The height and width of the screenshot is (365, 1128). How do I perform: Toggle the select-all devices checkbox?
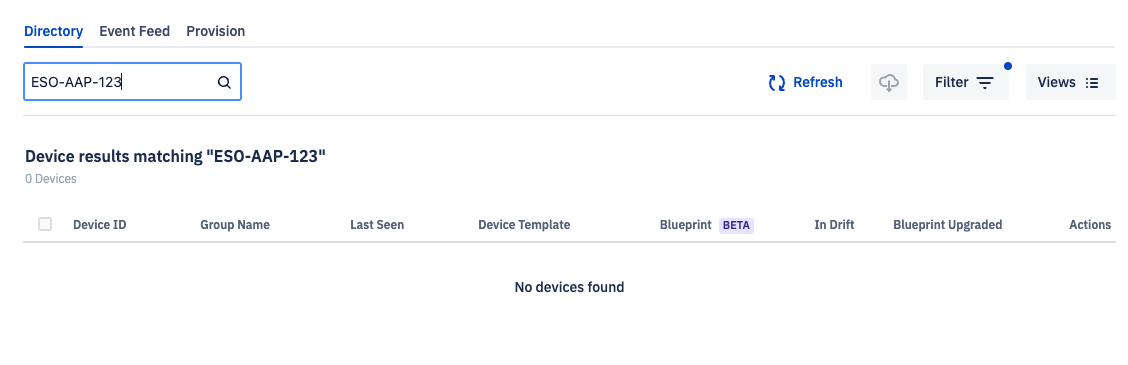pos(45,224)
